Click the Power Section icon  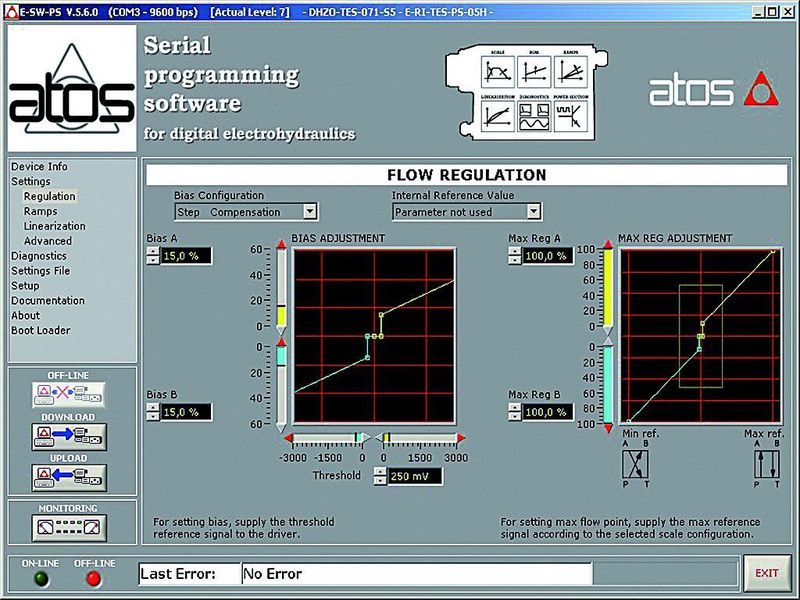click(x=570, y=116)
